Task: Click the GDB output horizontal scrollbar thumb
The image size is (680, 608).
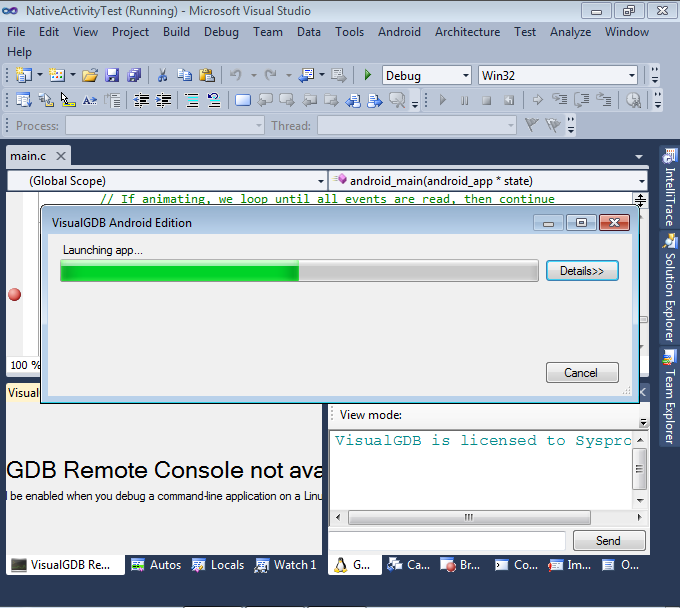Action: tap(469, 517)
